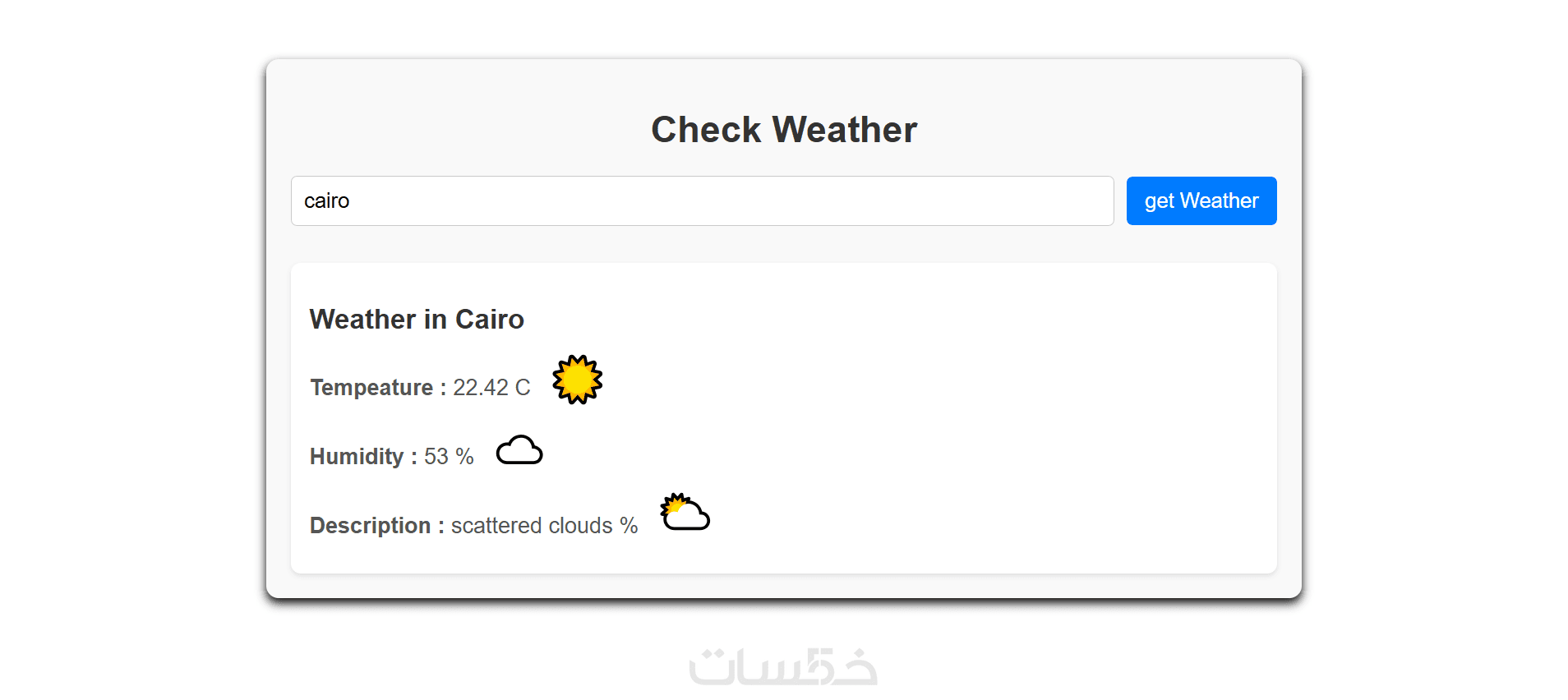Click the sun icon beside temperature

coord(577,380)
